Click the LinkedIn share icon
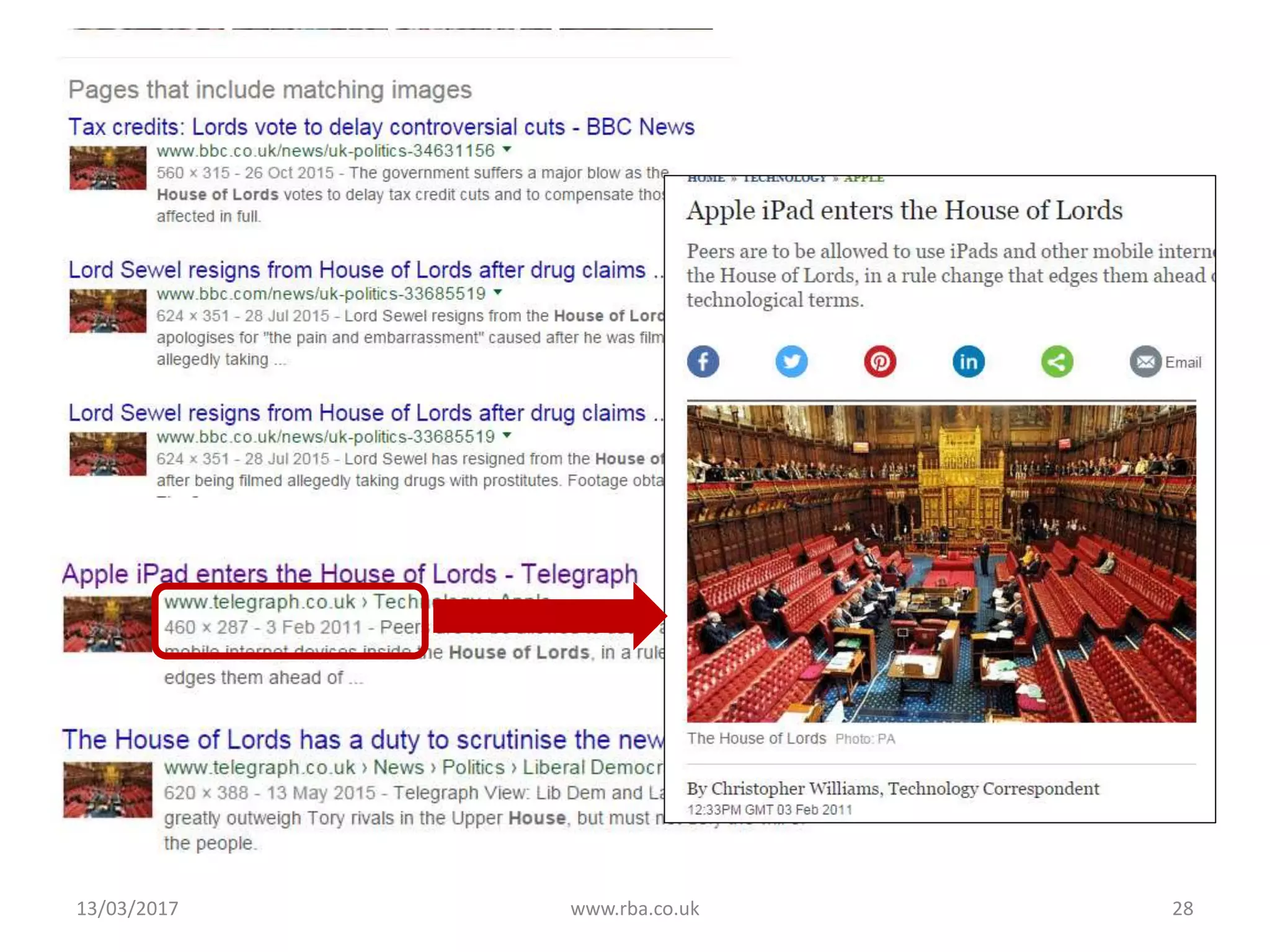Viewport: 1270px width, 952px height. (968, 361)
